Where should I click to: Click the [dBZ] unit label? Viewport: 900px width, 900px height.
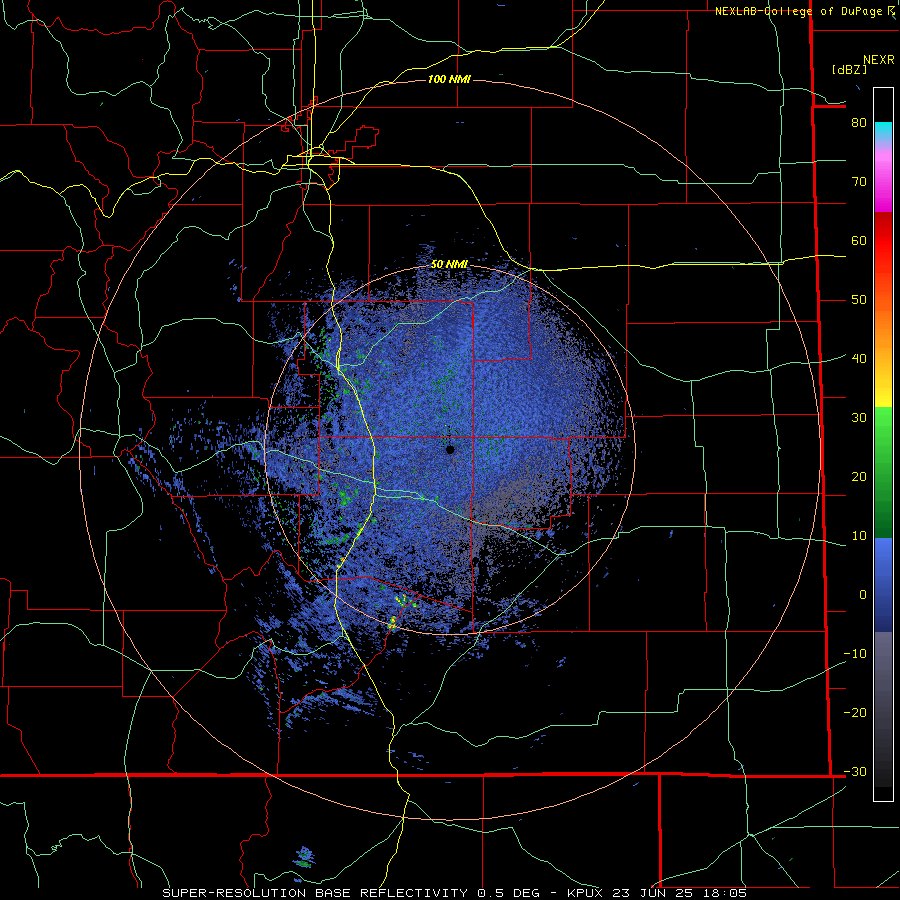pos(849,70)
